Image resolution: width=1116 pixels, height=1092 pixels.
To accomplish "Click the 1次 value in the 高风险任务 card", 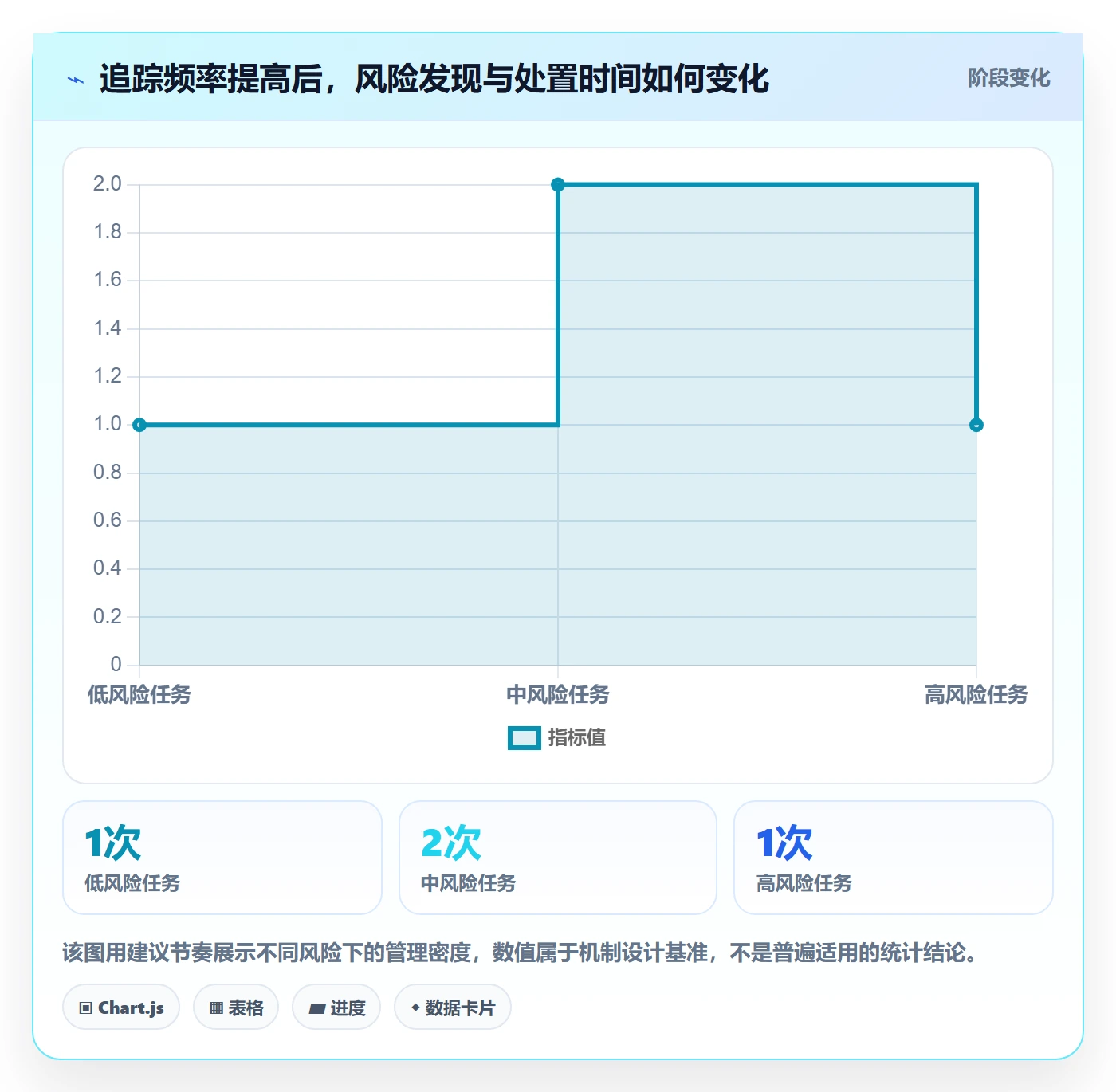I will (784, 843).
